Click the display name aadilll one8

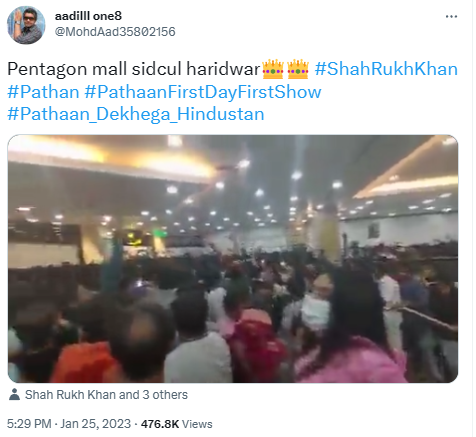tap(88, 16)
